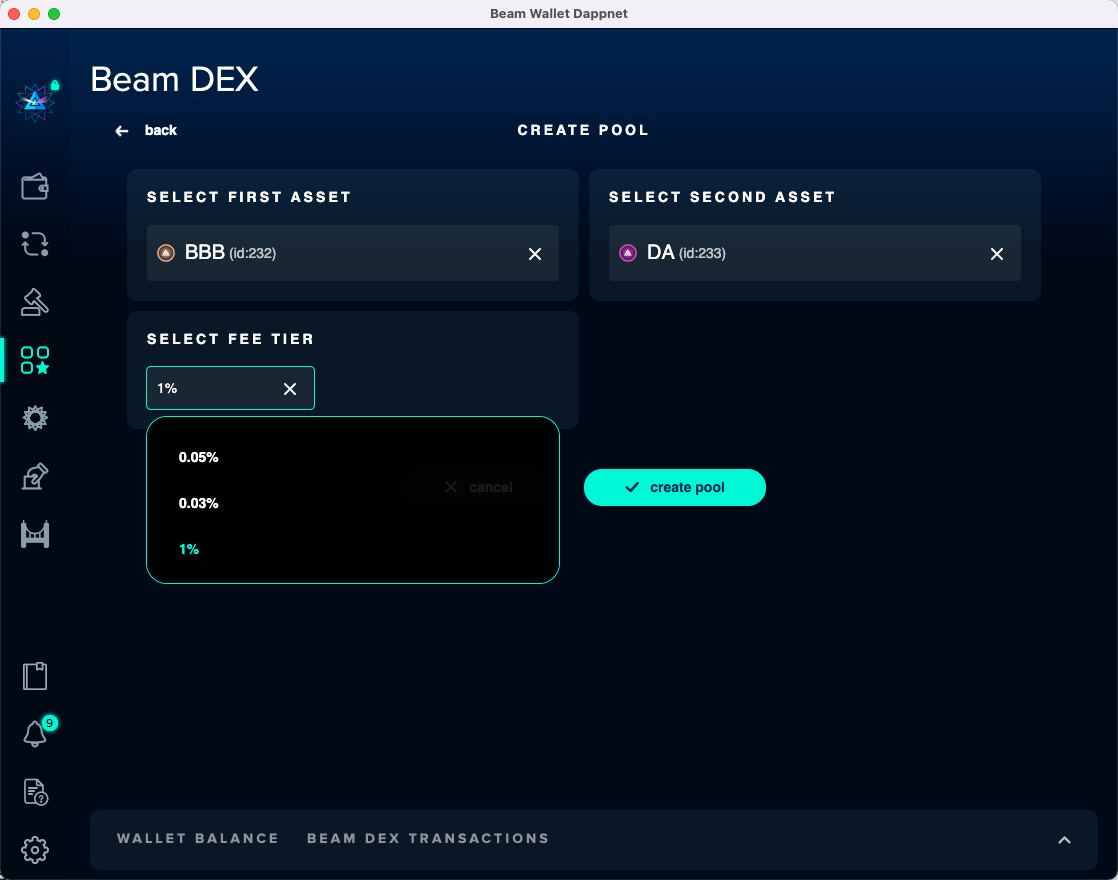Choose the 0.03% fee tier option
Image resolution: width=1118 pixels, height=880 pixels.
[x=198, y=503]
